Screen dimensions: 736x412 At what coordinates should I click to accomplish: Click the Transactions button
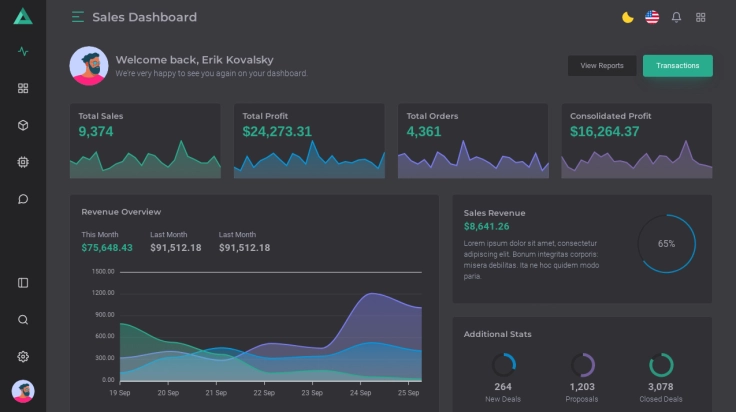pos(677,66)
